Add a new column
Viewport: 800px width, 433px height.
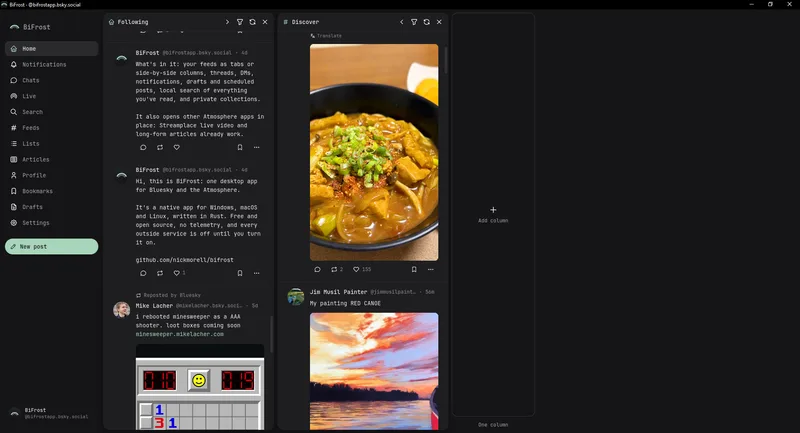pyautogui.click(x=493, y=214)
